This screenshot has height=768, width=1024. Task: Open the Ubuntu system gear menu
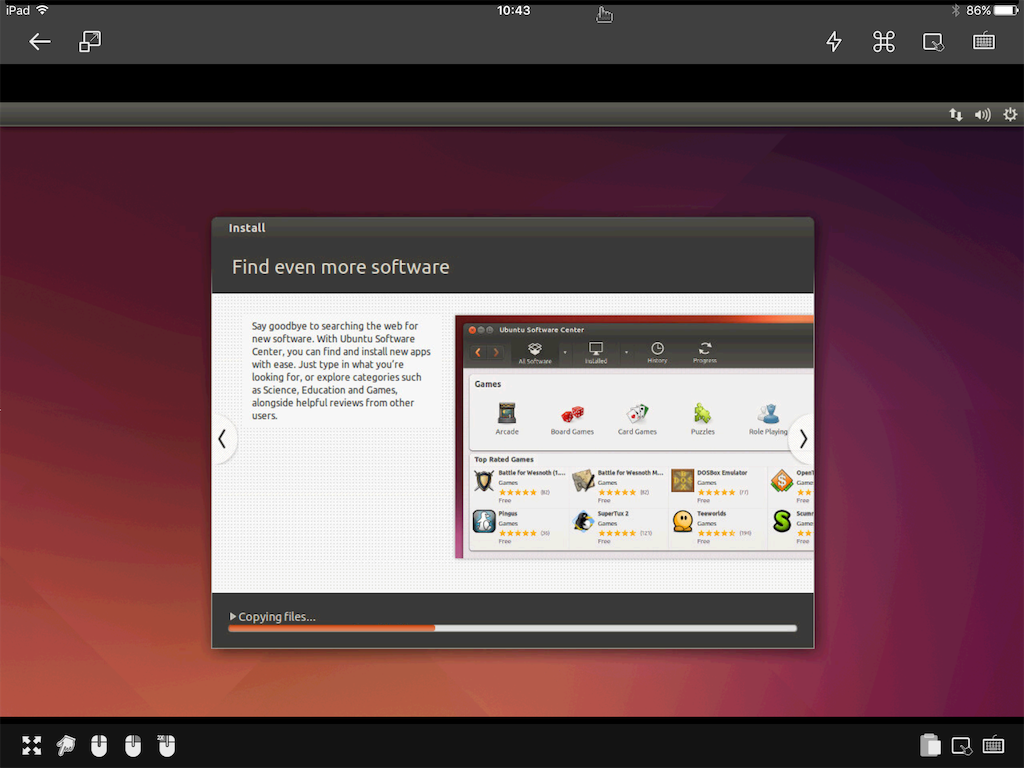[1010, 115]
